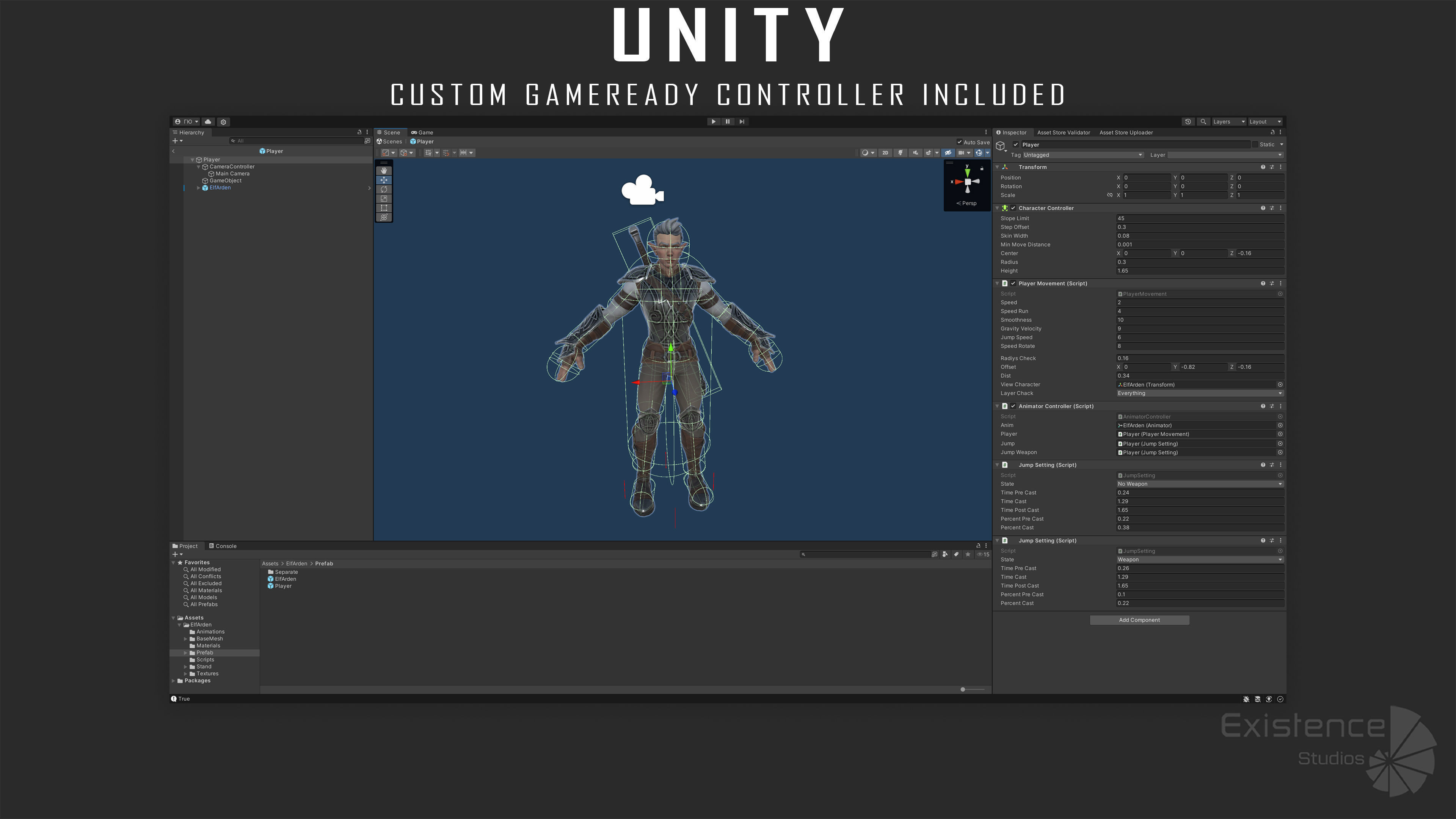Image resolution: width=1456 pixels, height=819 pixels.
Task: Toggle the Auto Save checkbox
Action: pos(959,142)
